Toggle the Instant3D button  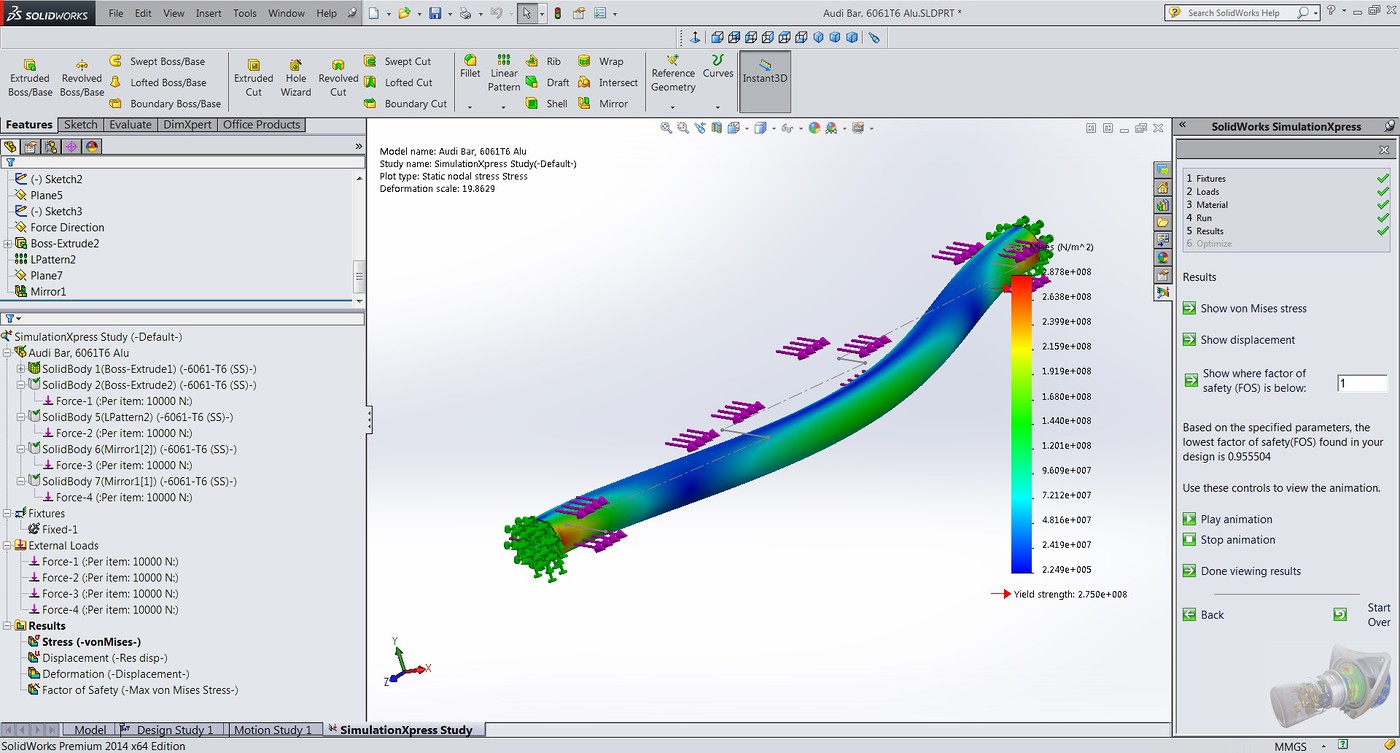pos(765,82)
